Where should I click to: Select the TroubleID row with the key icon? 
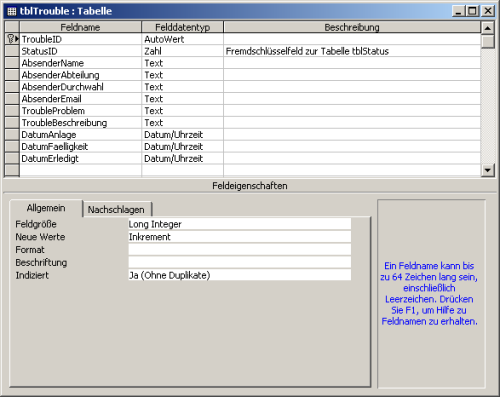pos(12,39)
